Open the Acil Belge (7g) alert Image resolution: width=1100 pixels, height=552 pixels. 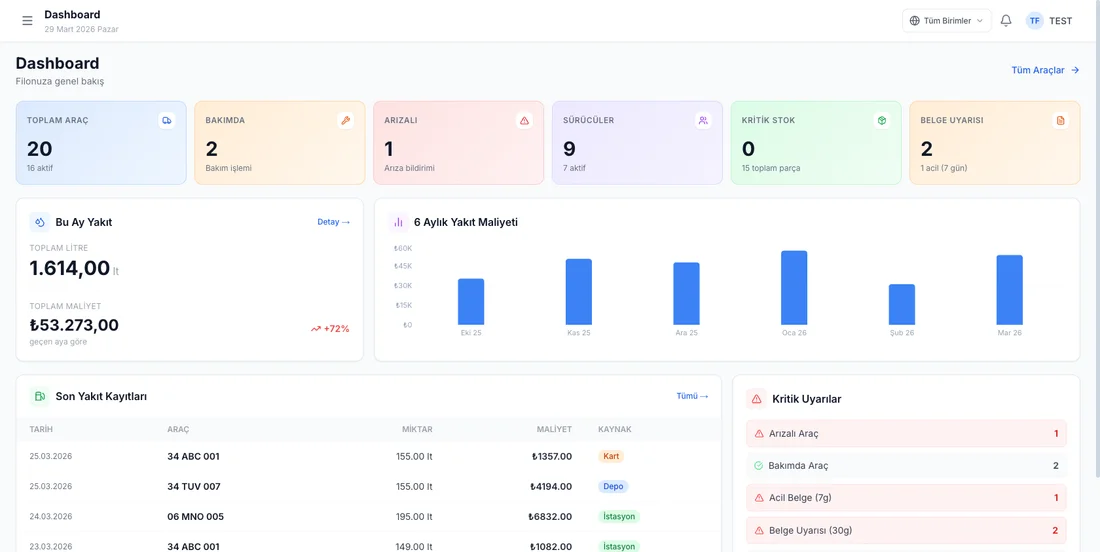pos(906,498)
